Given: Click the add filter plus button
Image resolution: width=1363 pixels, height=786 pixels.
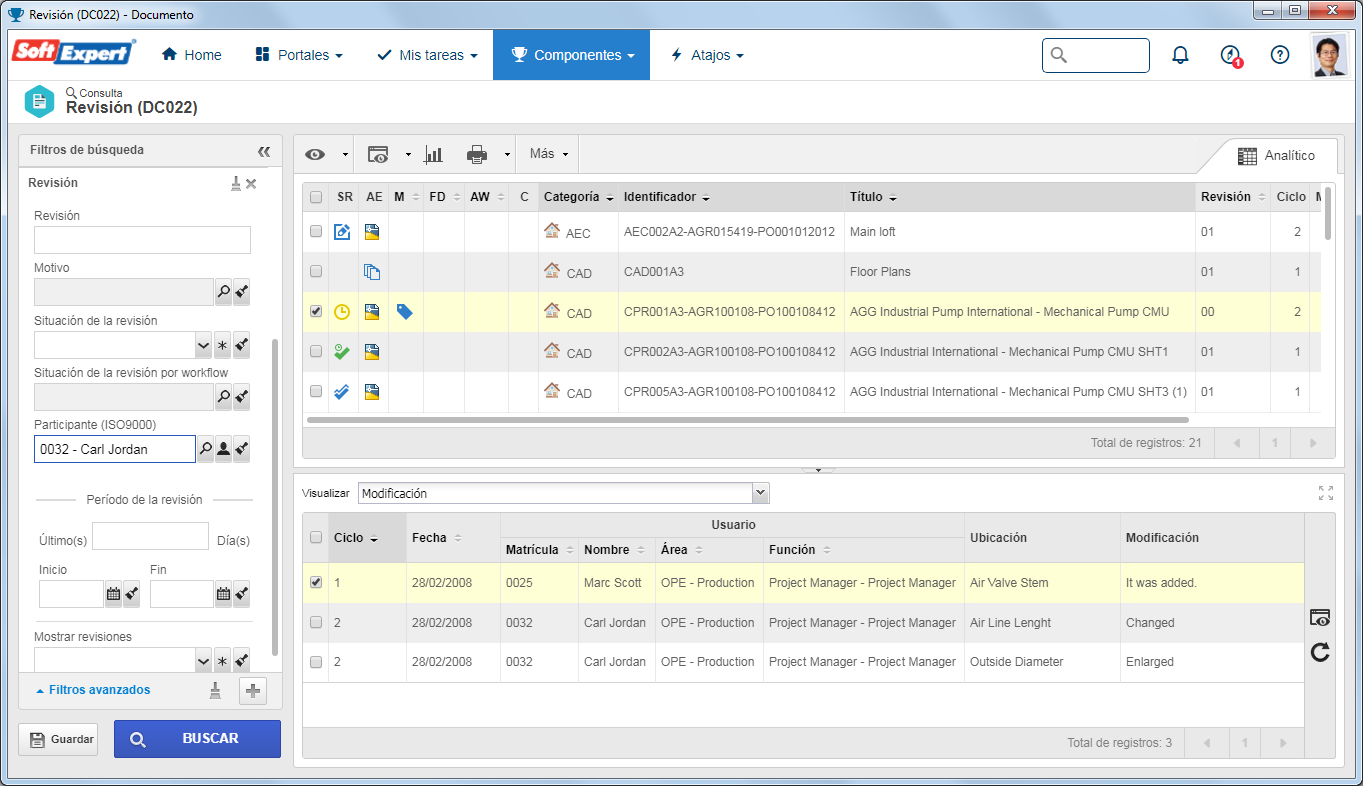Looking at the screenshot, I should (x=253, y=690).
